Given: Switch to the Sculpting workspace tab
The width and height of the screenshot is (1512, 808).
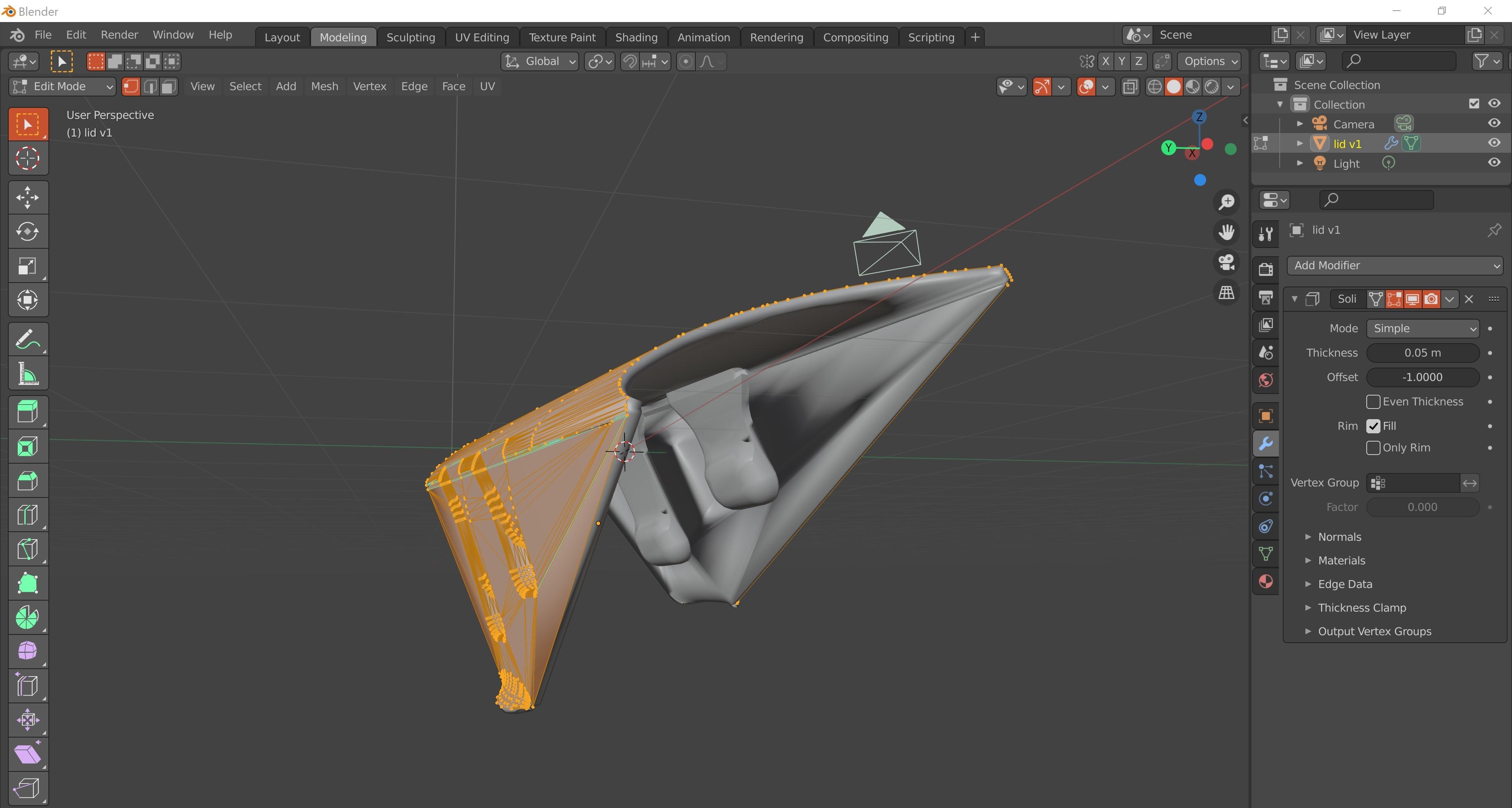Looking at the screenshot, I should coord(410,37).
